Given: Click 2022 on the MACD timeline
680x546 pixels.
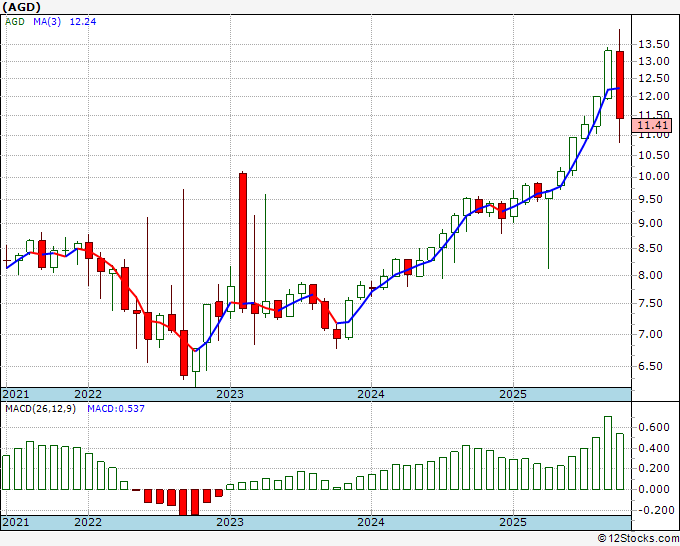Looking at the screenshot, I should pyautogui.click(x=88, y=522).
